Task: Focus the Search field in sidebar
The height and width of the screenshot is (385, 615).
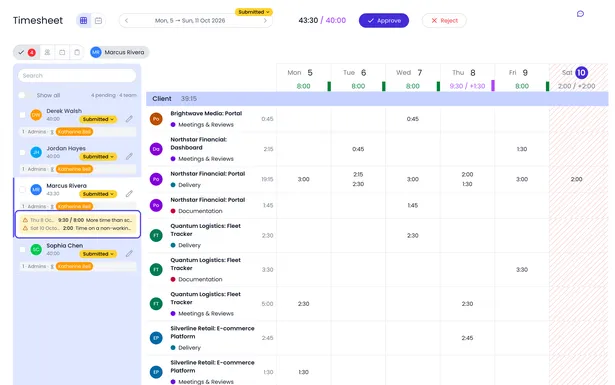Action: tap(77, 75)
